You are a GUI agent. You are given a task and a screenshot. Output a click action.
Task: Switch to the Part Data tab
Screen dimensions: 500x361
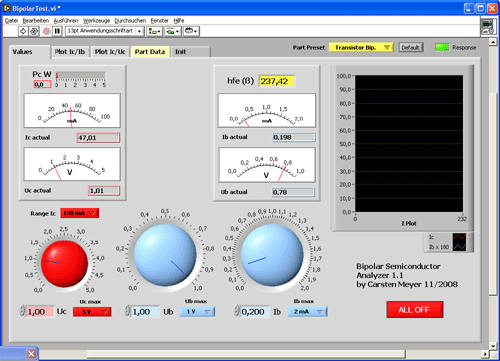point(150,52)
